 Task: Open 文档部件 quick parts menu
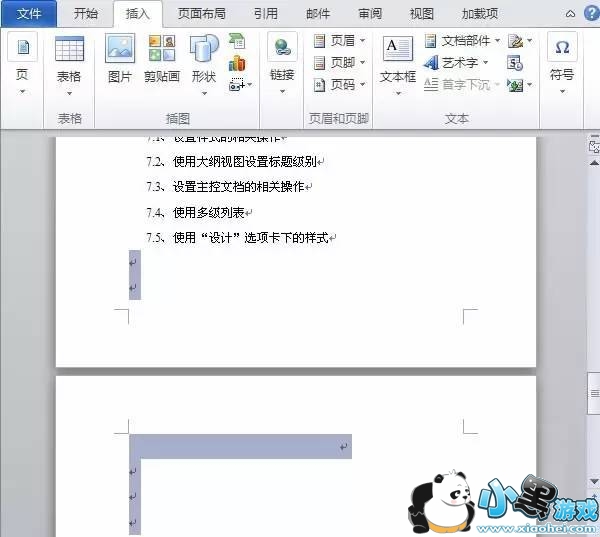(462, 41)
